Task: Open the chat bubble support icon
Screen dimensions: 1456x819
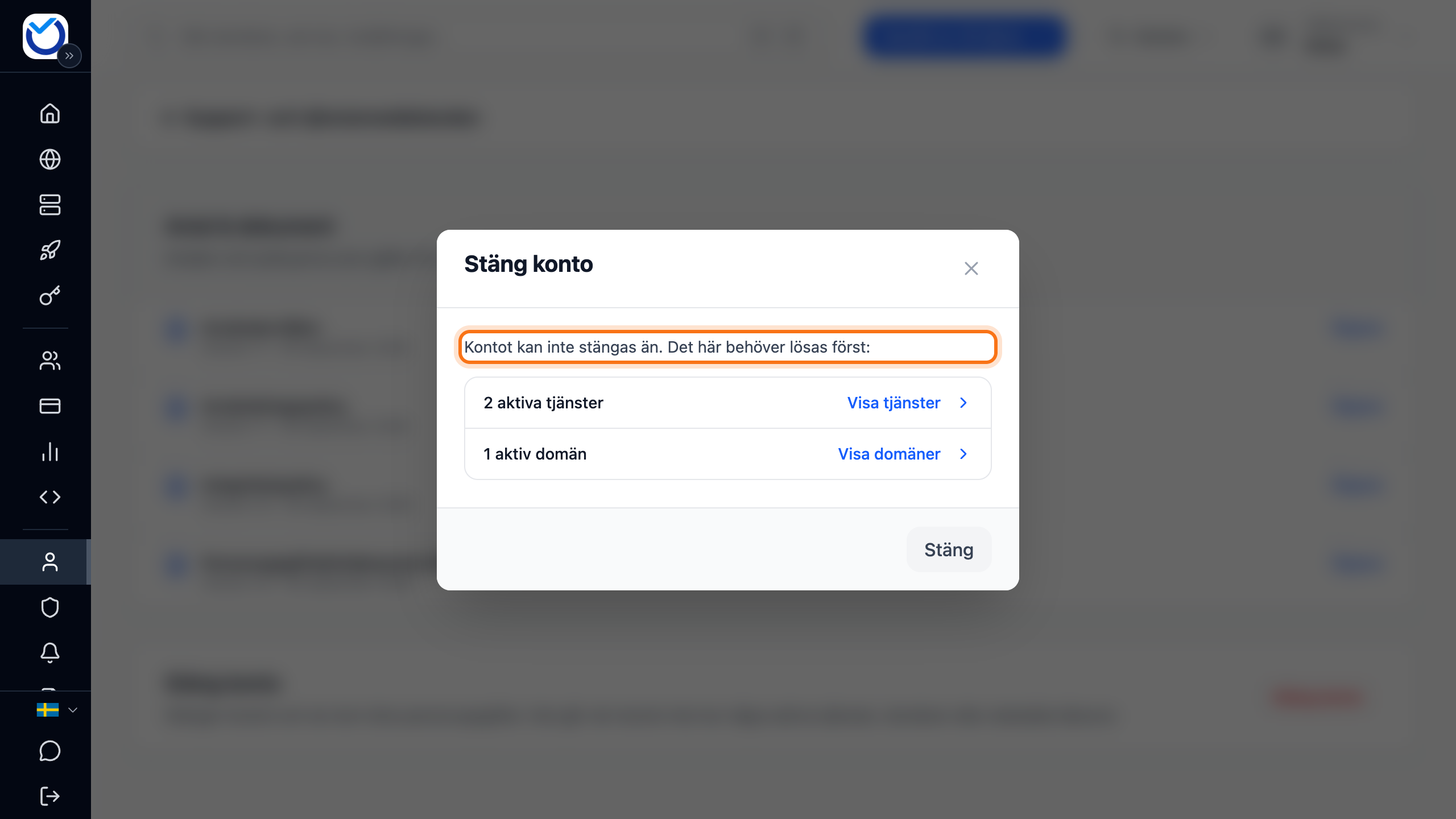Action: [x=50, y=751]
